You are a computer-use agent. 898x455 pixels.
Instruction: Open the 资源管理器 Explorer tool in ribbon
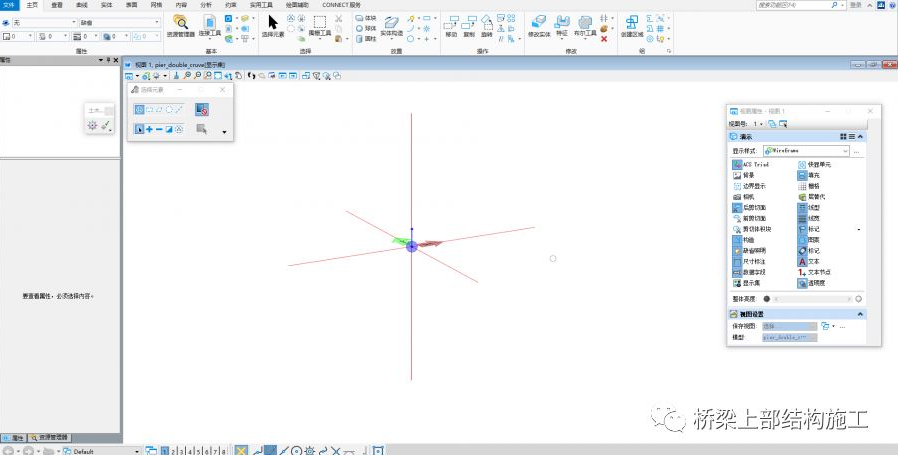181,26
